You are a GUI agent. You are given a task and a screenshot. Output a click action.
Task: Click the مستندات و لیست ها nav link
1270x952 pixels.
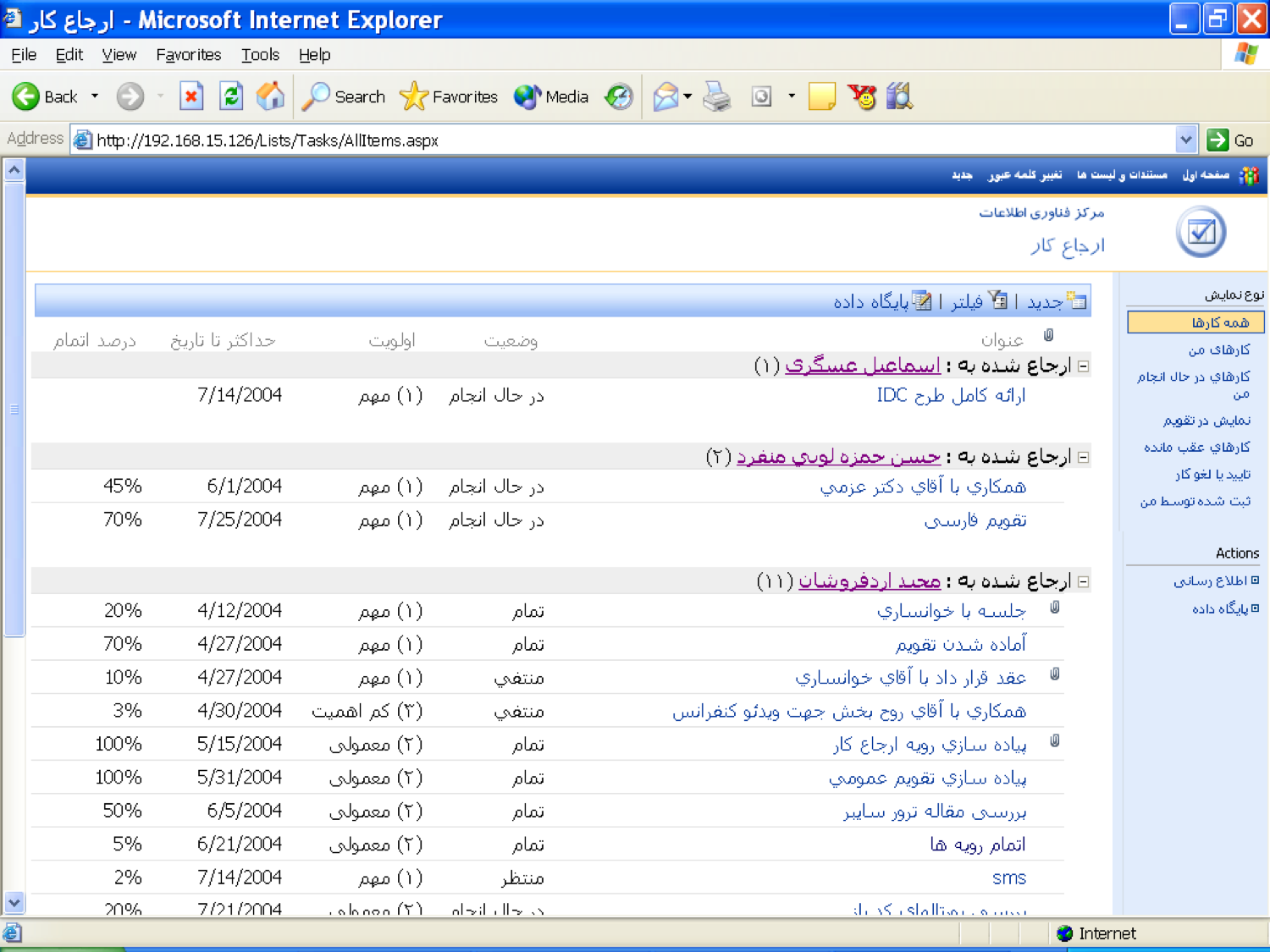tap(1122, 175)
